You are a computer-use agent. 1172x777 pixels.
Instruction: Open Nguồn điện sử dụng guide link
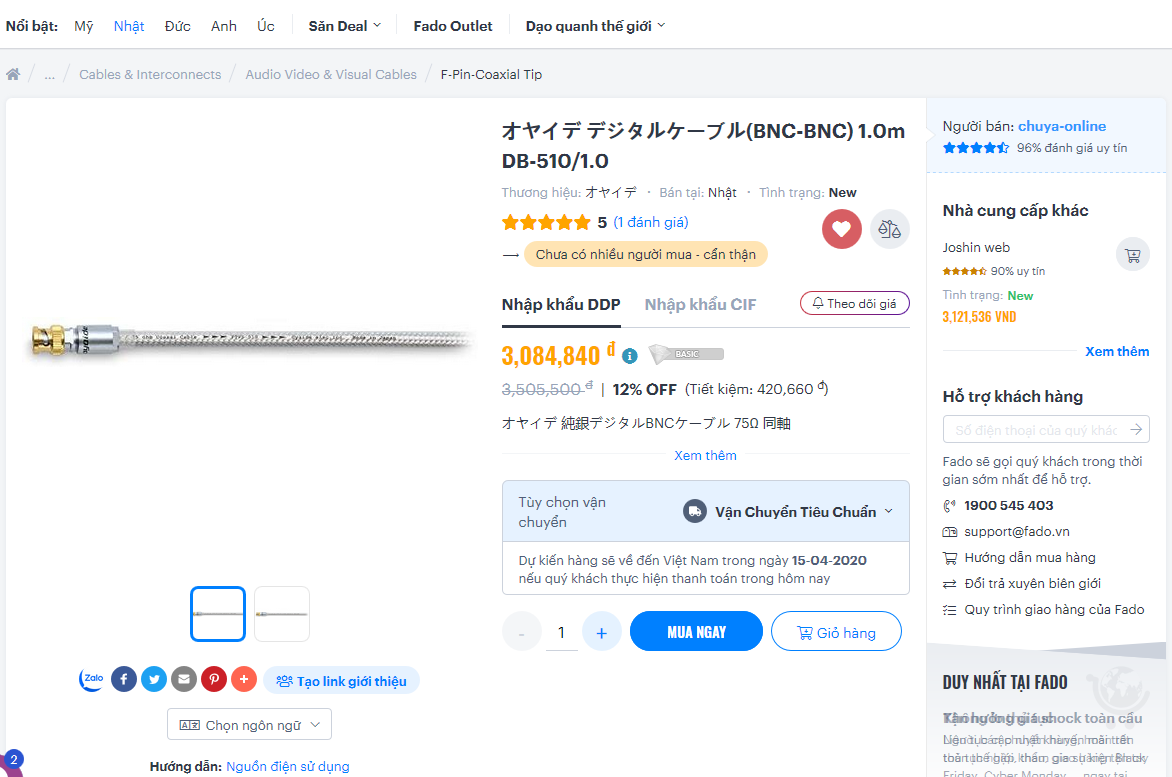click(288, 767)
